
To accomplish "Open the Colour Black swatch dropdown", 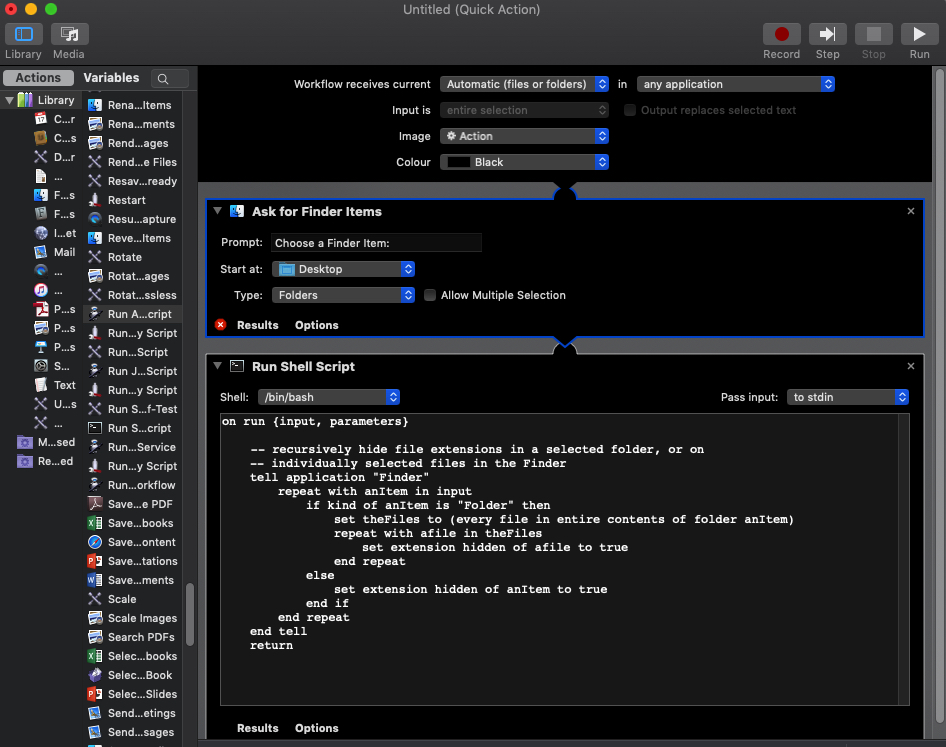I will (x=524, y=162).
